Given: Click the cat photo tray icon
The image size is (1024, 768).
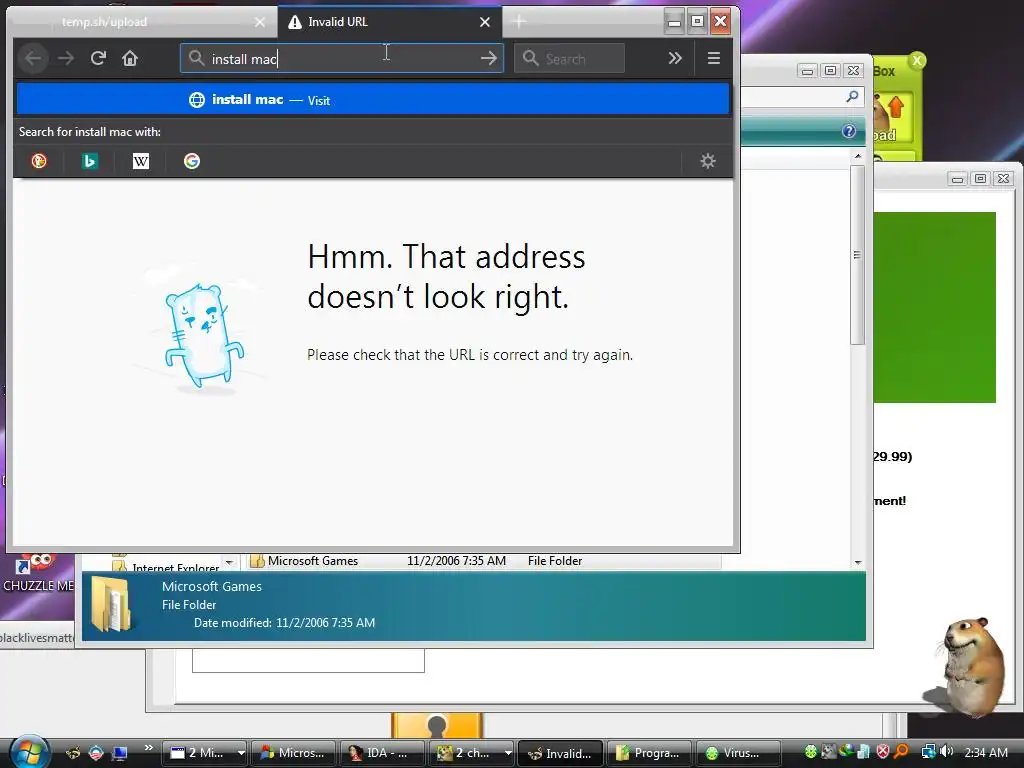Looking at the screenshot, I should click(828, 752).
